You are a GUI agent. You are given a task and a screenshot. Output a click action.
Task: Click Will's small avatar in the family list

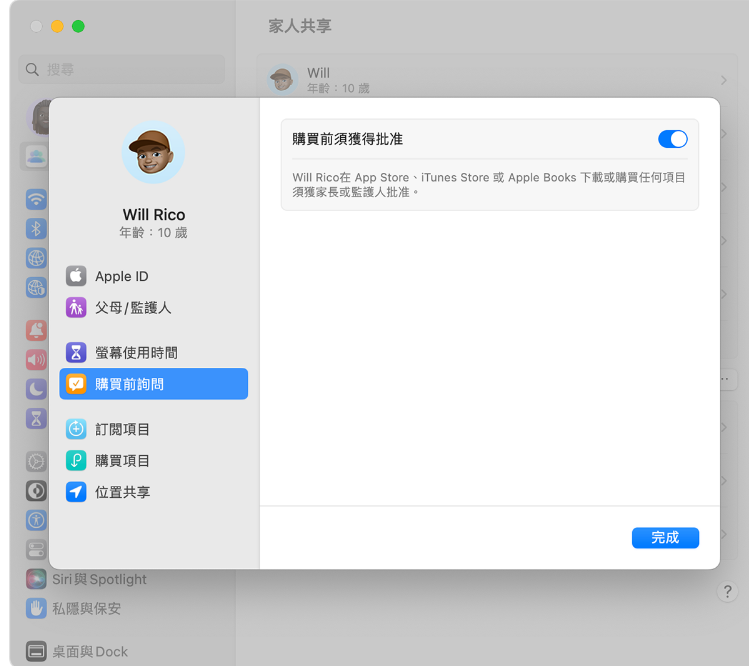pyautogui.click(x=283, y=80)
